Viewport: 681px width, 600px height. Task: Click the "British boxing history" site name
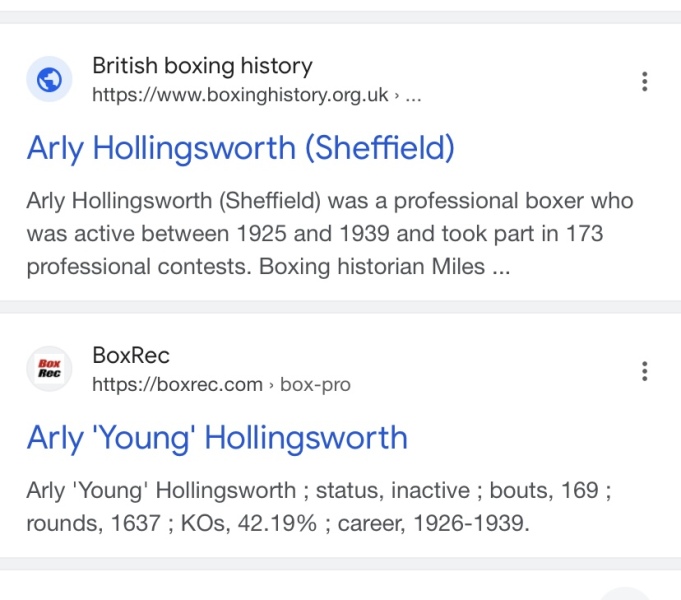(x=202, y=67)
